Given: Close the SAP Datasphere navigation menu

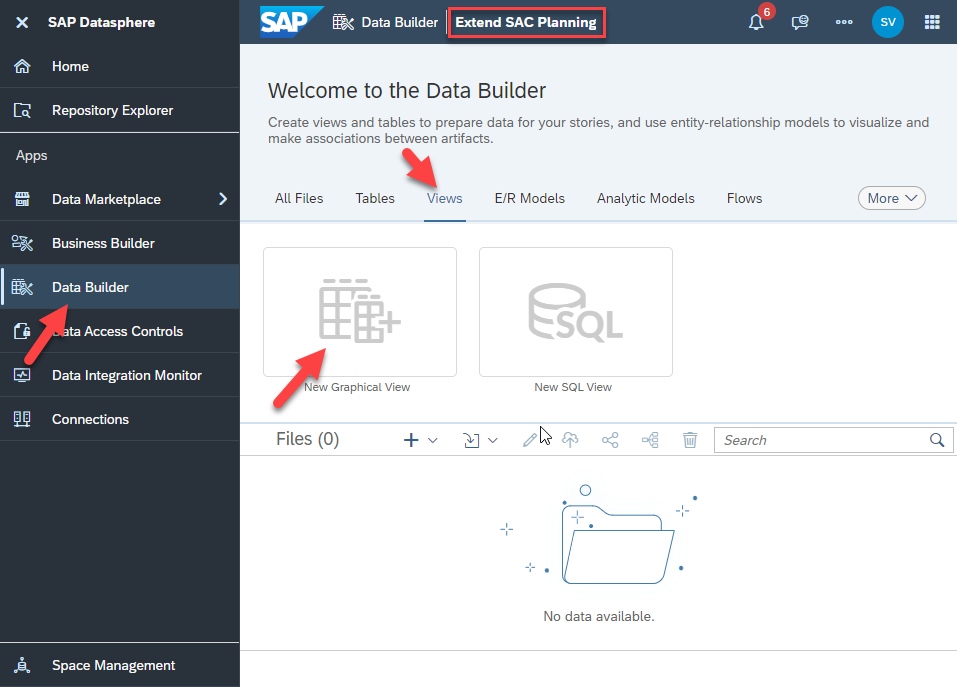Looking at the screenshot, I should (x=22, y=23).
